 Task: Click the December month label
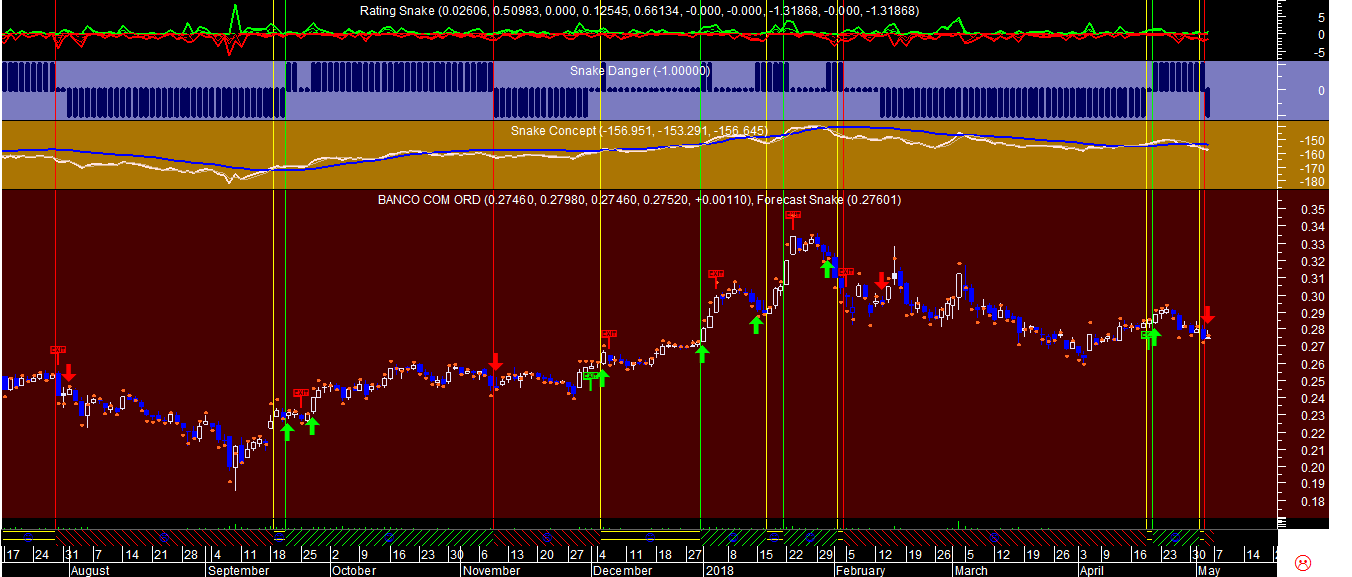[x=622, y=571]
